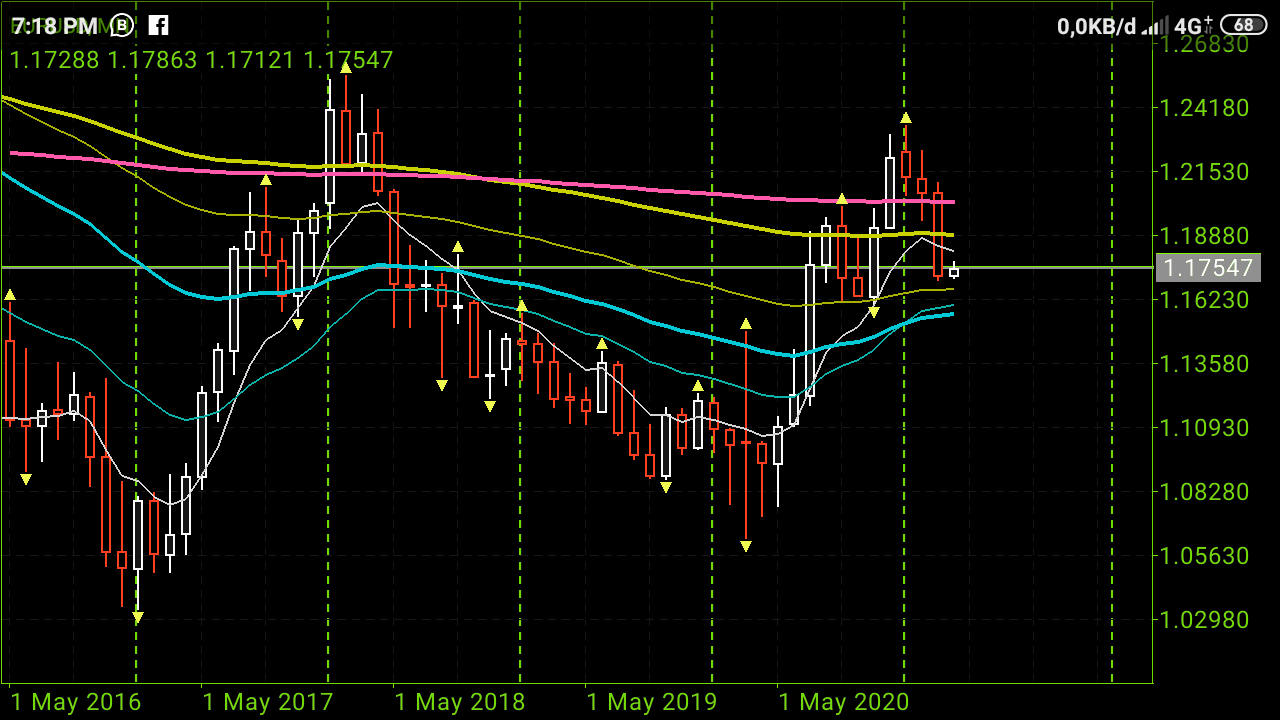The image size is (1280, 720).
Task: Tap the up-fractal arrow at the chart's highest peak
Action: tap(346, 67)
